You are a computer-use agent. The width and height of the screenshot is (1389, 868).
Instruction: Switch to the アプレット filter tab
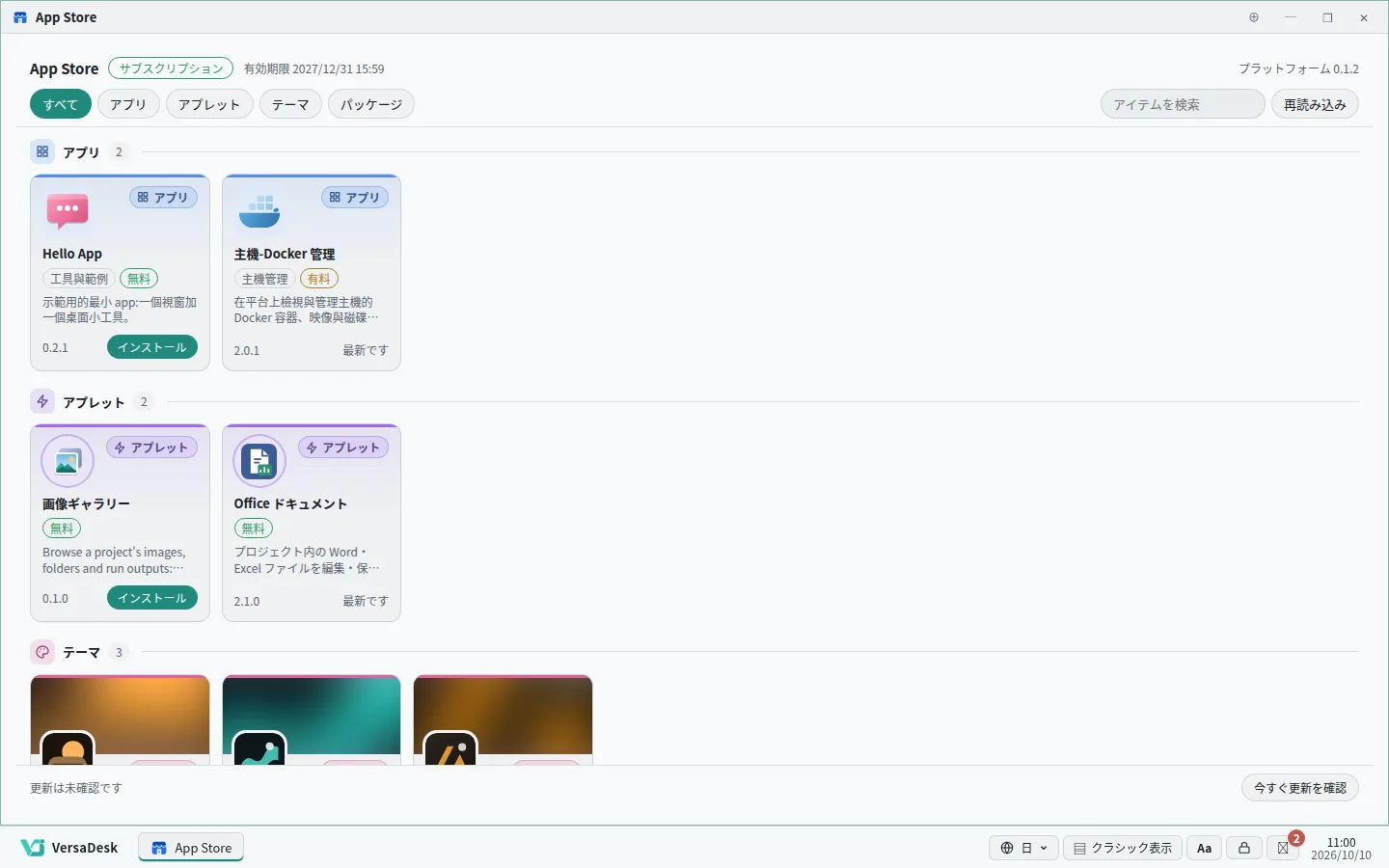tap(209, 104)
